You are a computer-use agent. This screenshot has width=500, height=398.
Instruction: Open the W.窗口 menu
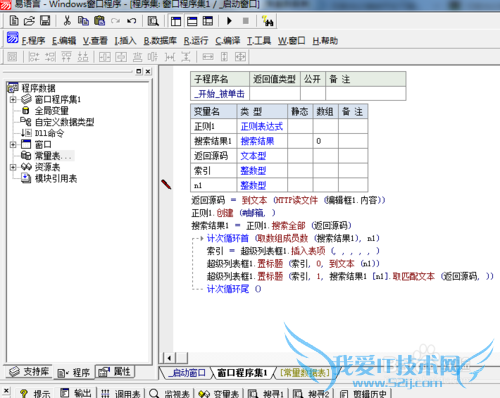(x=292, y=41)
